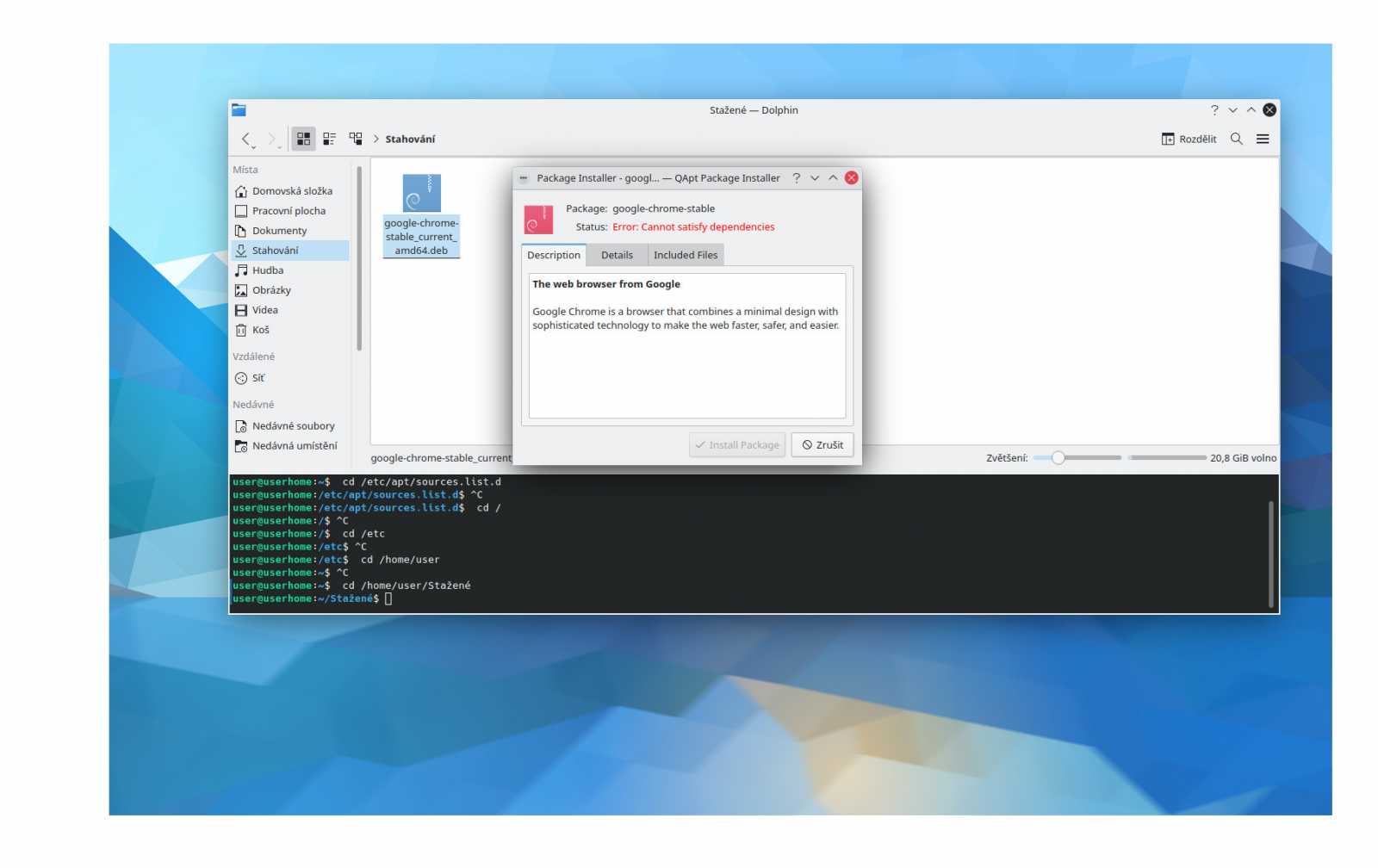Screen dimensions: 1378x868
Task: Open Obrázky in Places sidebar
Action: (291, 290)
